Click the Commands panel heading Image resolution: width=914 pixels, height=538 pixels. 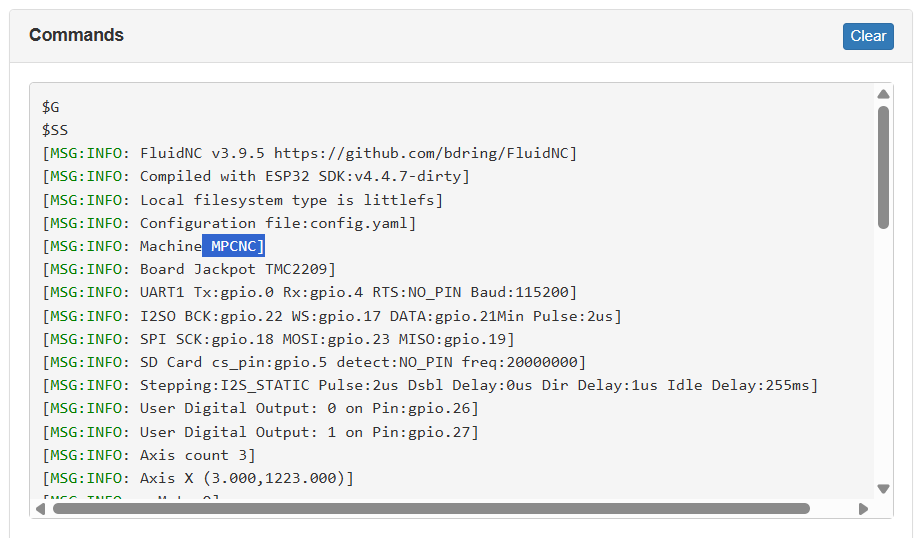76,35
